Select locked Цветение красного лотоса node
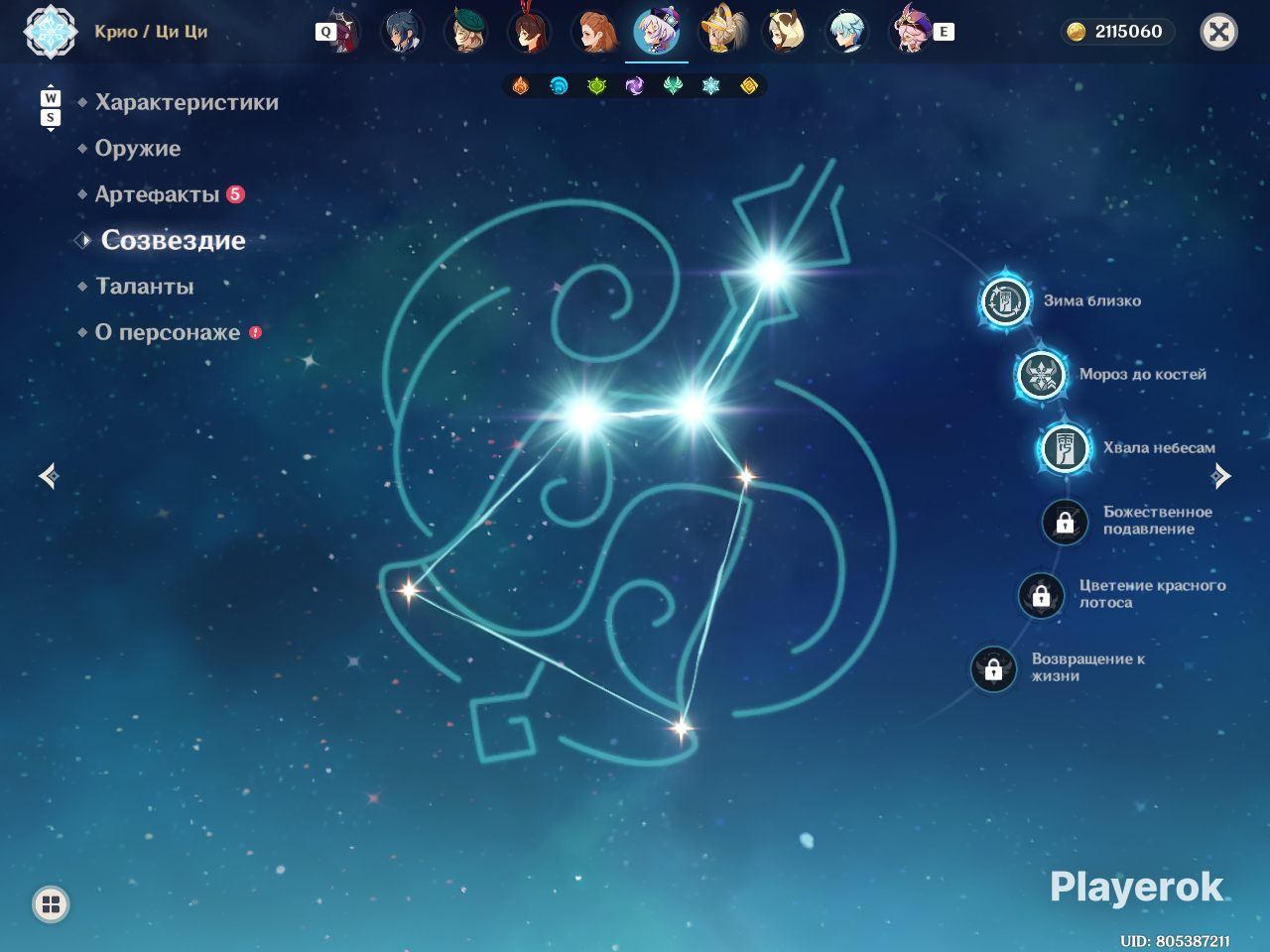 pos(1042,595)
